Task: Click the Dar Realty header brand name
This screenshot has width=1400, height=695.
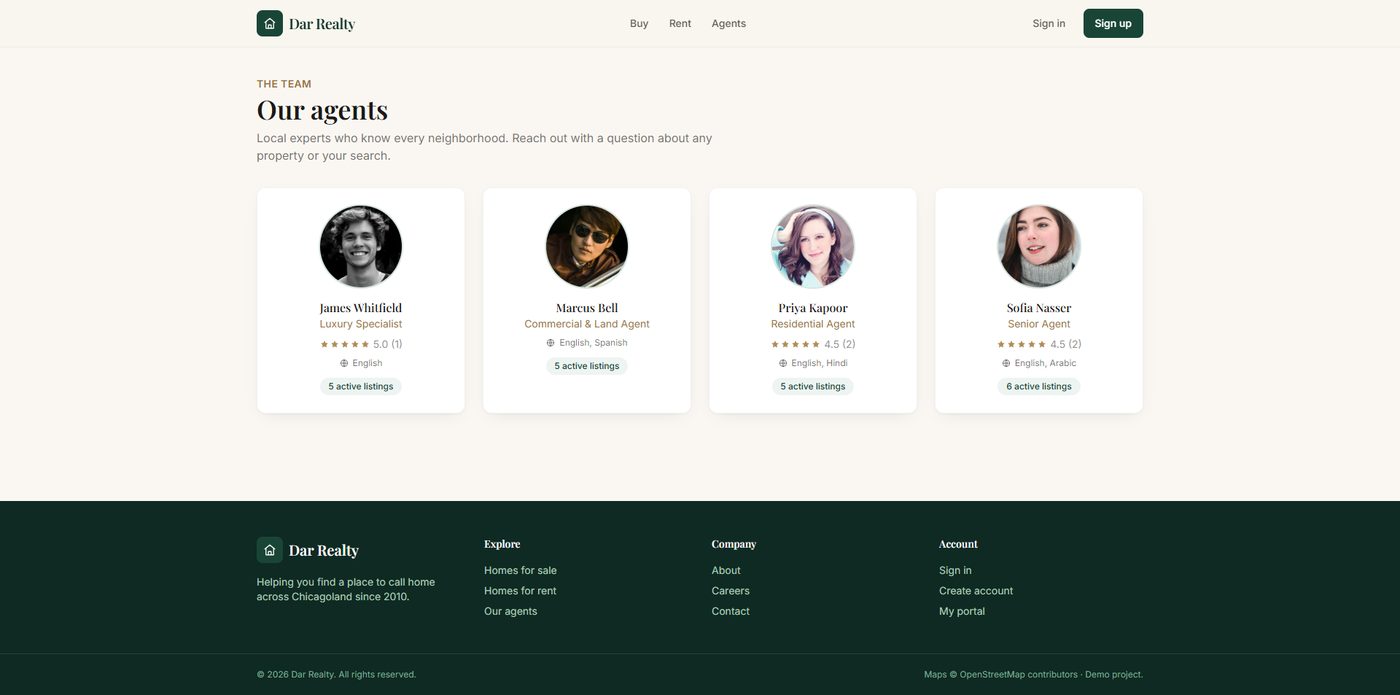Action: point(322,24)
